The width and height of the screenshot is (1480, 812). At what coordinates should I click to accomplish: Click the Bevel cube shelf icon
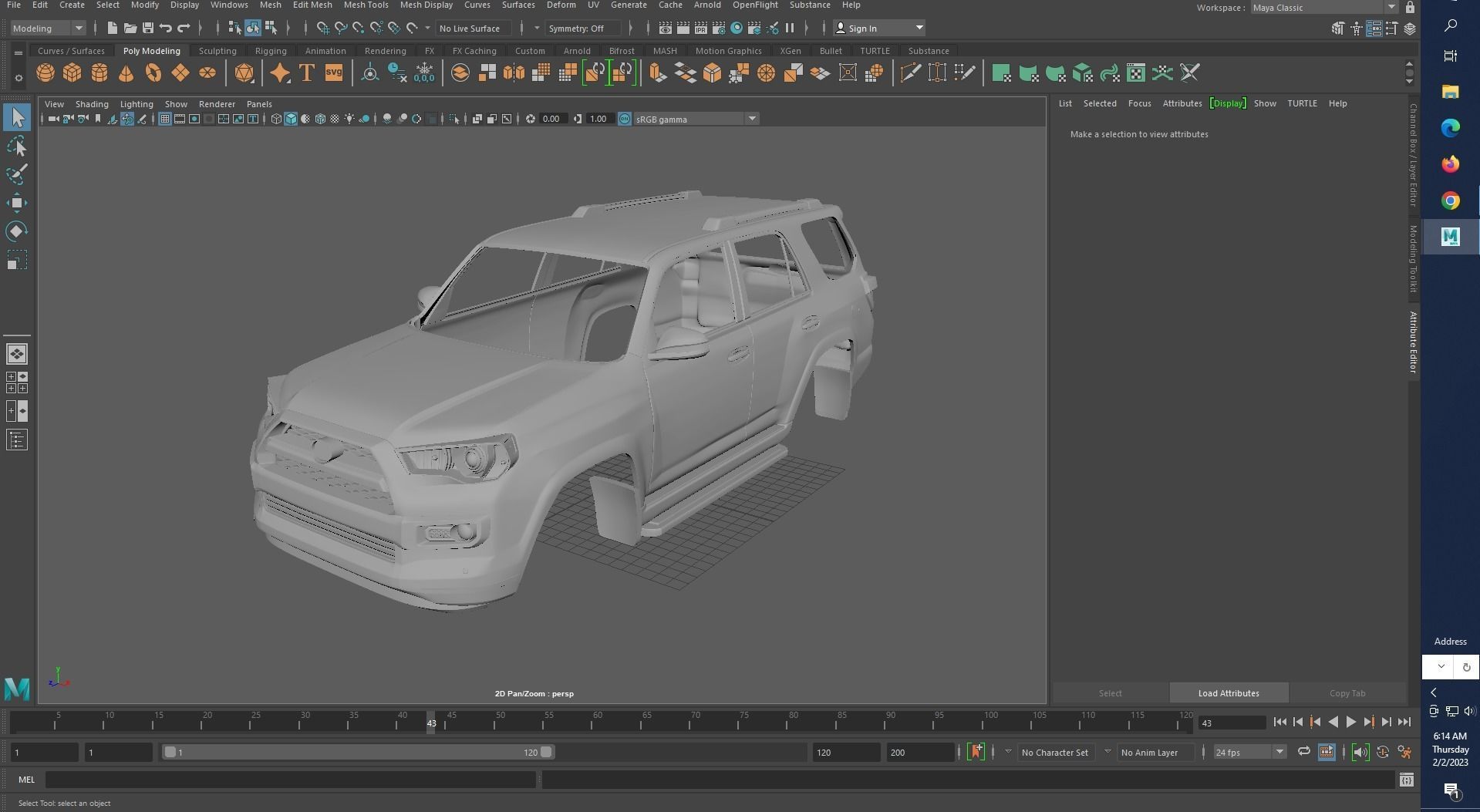click(x=712, y=73)
